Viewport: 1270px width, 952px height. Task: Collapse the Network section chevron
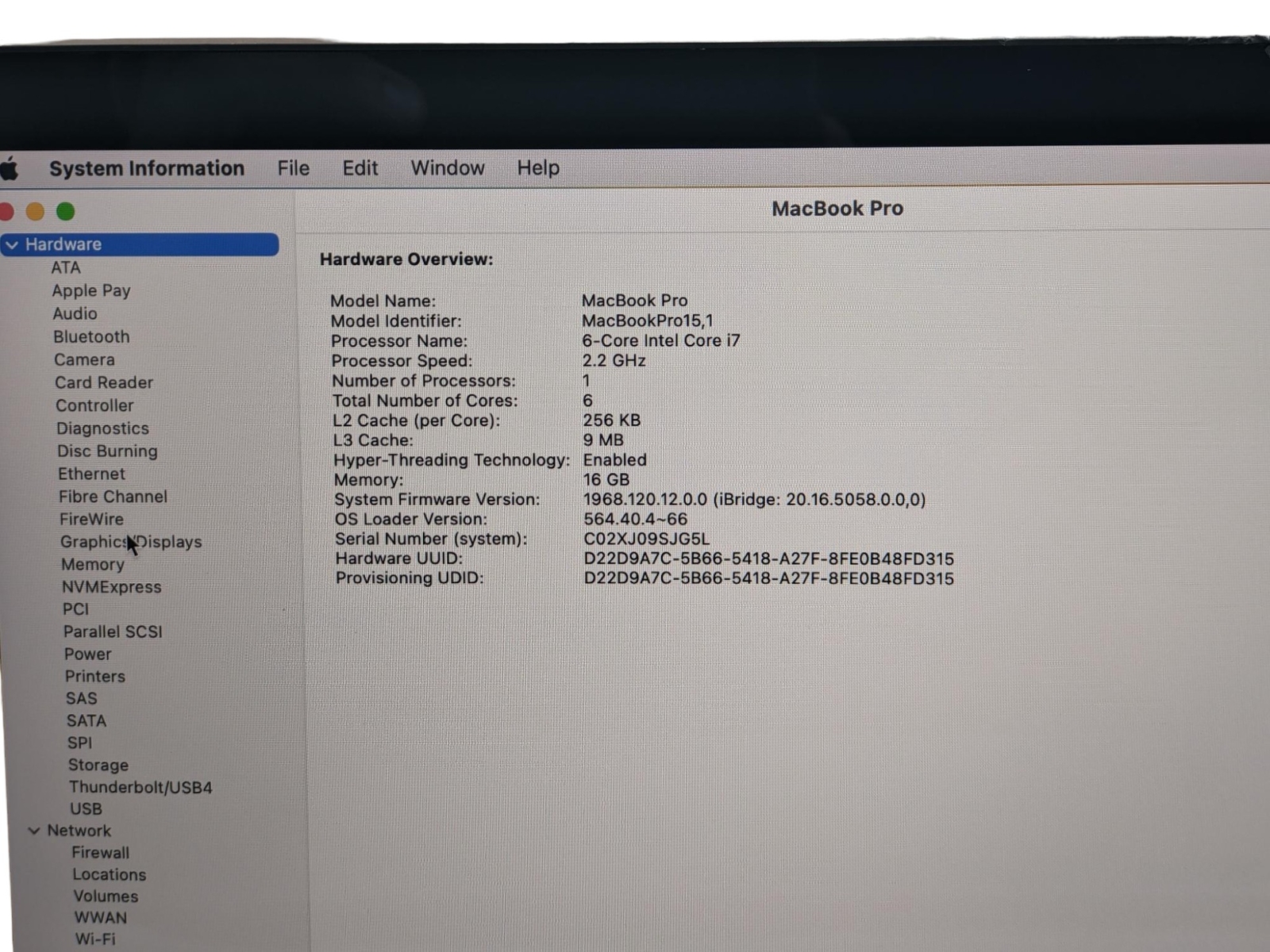pos(34,831)
